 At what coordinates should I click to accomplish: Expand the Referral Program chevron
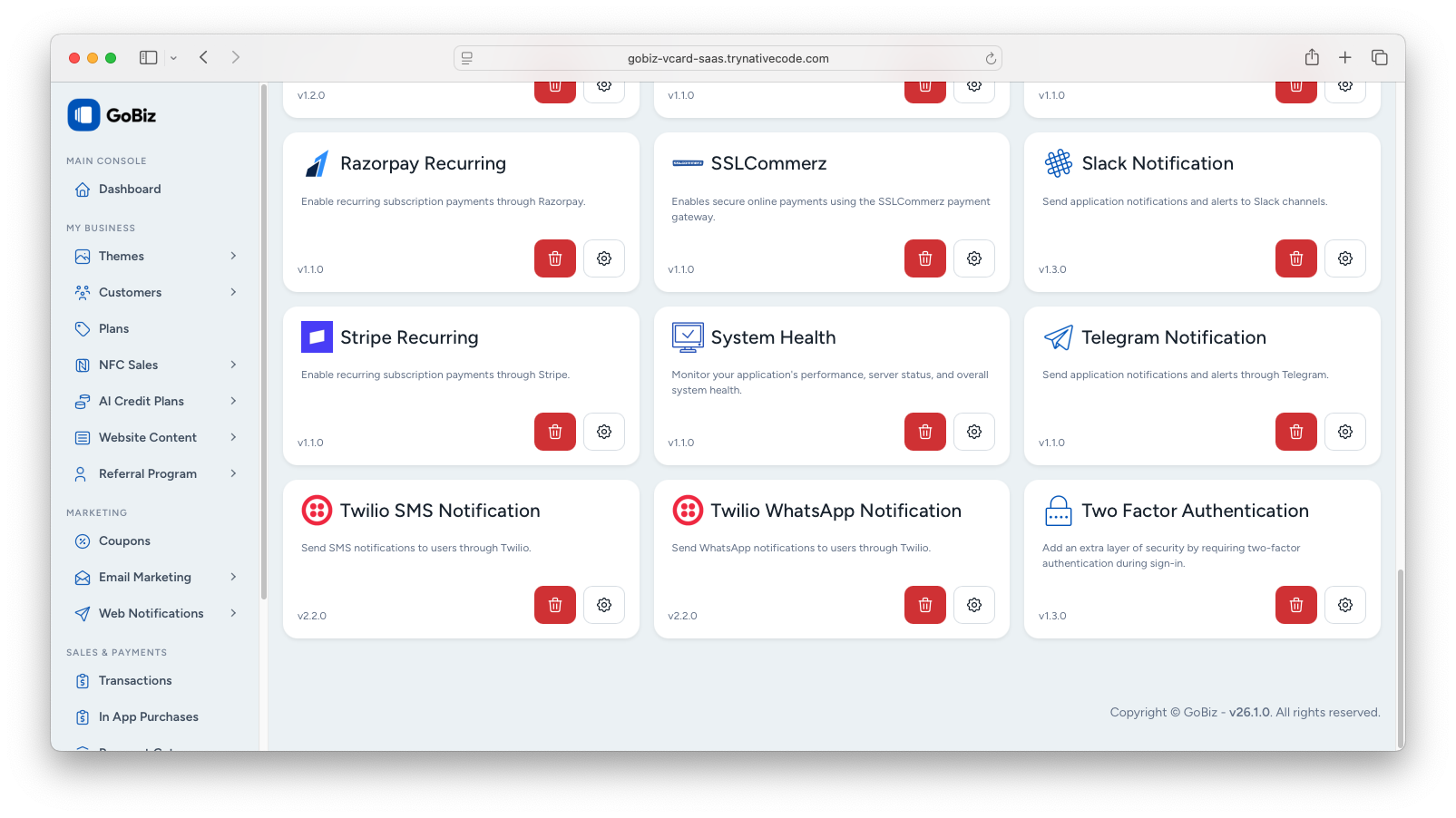click(233, 473)
